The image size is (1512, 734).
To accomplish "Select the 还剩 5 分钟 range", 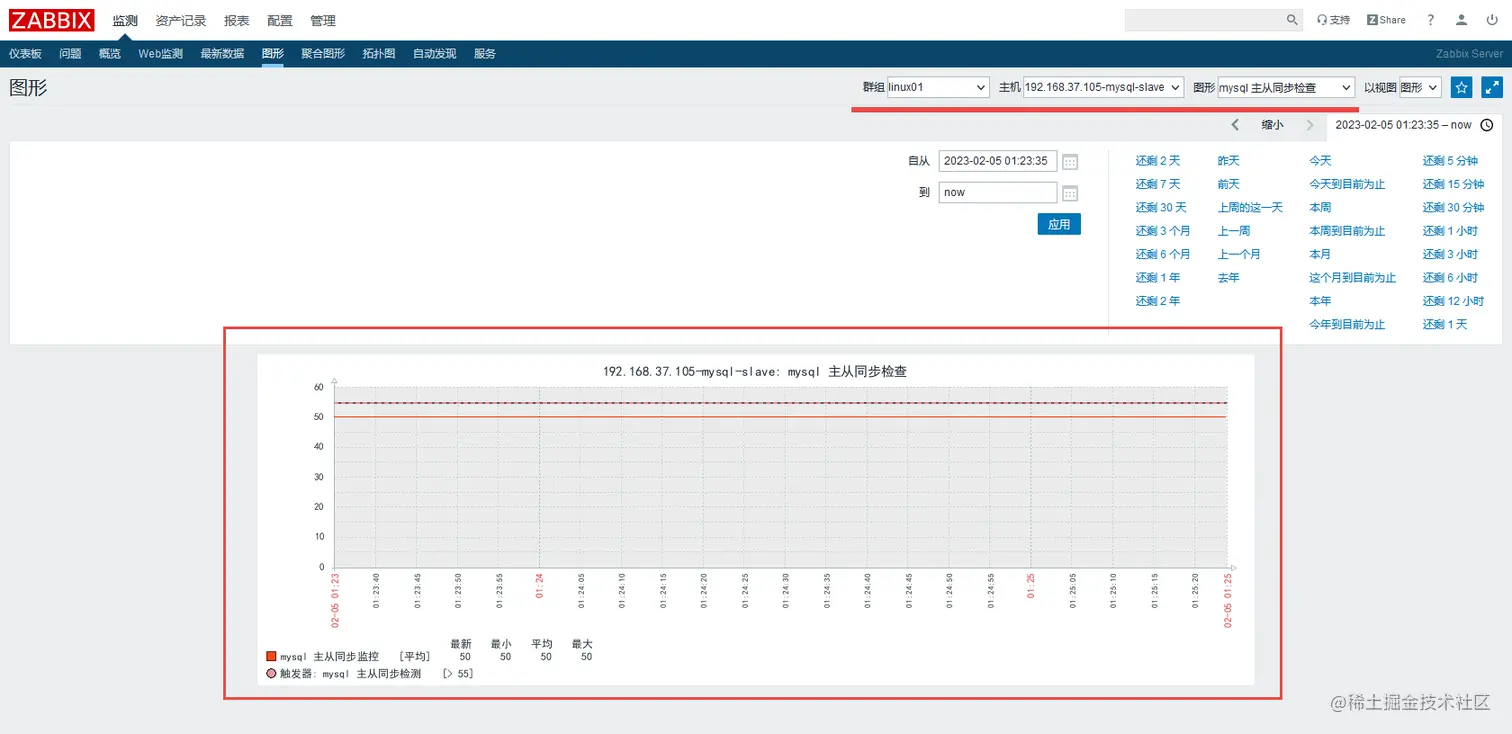I will [1451, 161].
